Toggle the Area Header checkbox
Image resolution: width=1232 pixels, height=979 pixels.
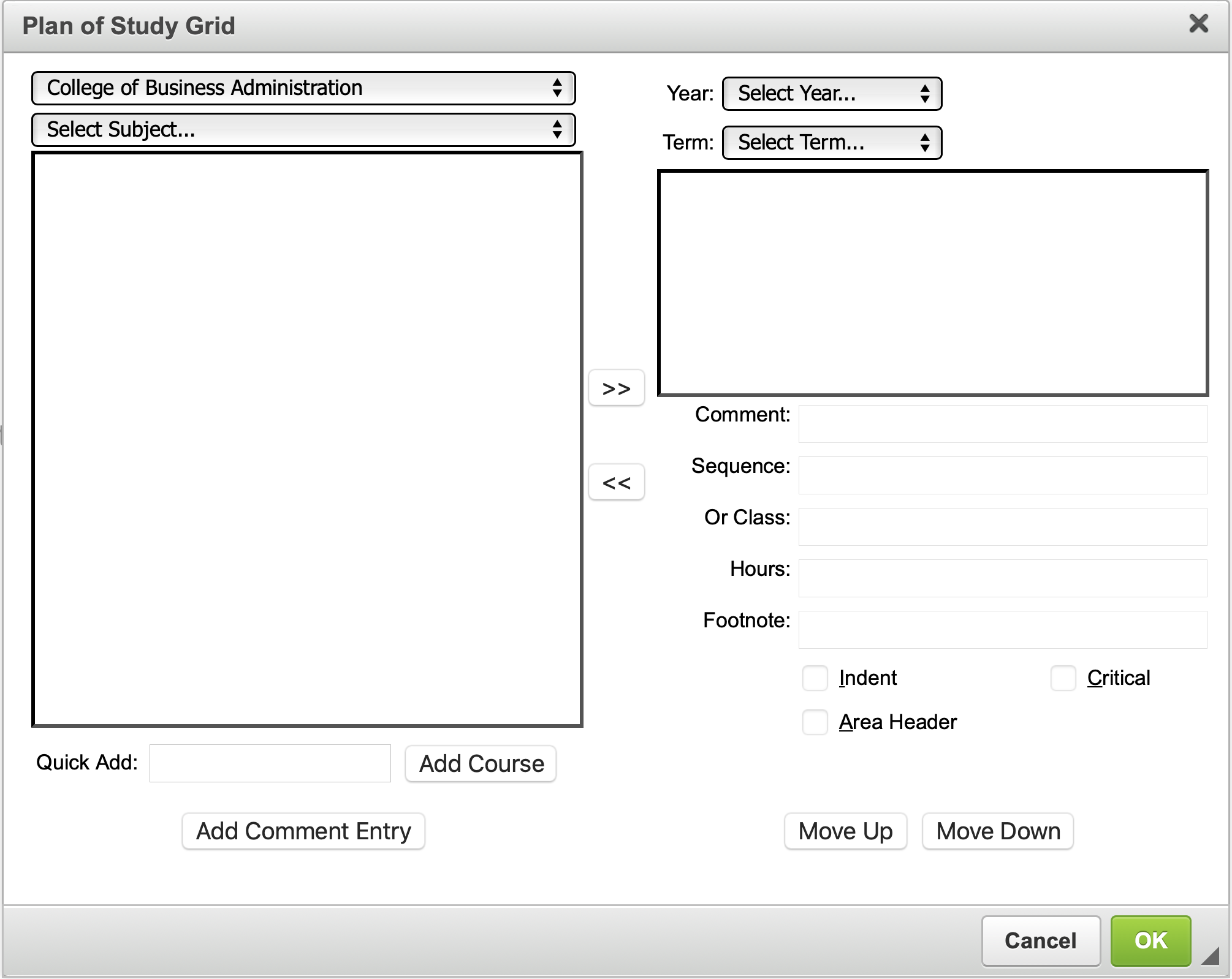click(x=815, y=722)
